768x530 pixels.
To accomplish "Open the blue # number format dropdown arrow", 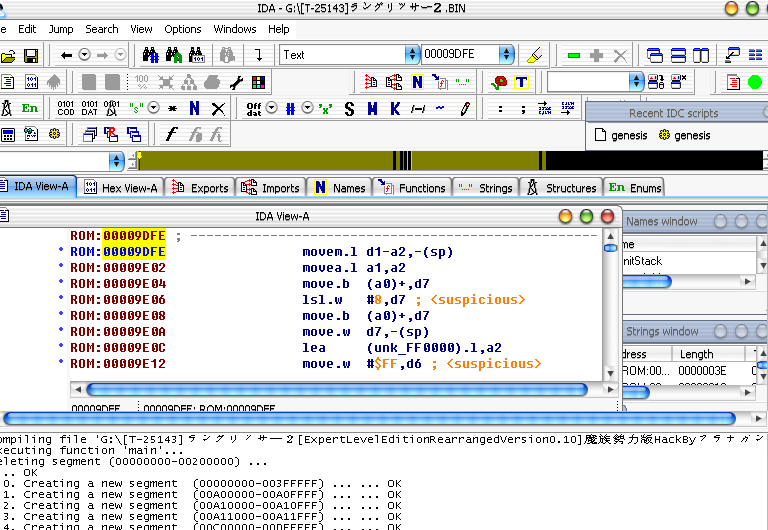I will [307, 107].
